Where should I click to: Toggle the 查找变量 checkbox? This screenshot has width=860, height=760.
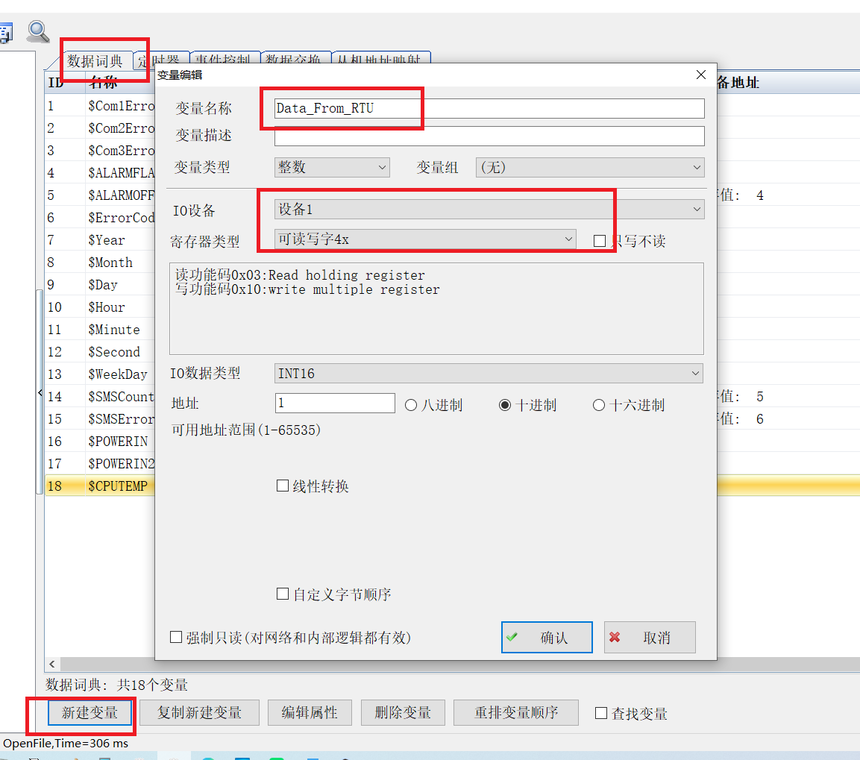pos(601,713)
